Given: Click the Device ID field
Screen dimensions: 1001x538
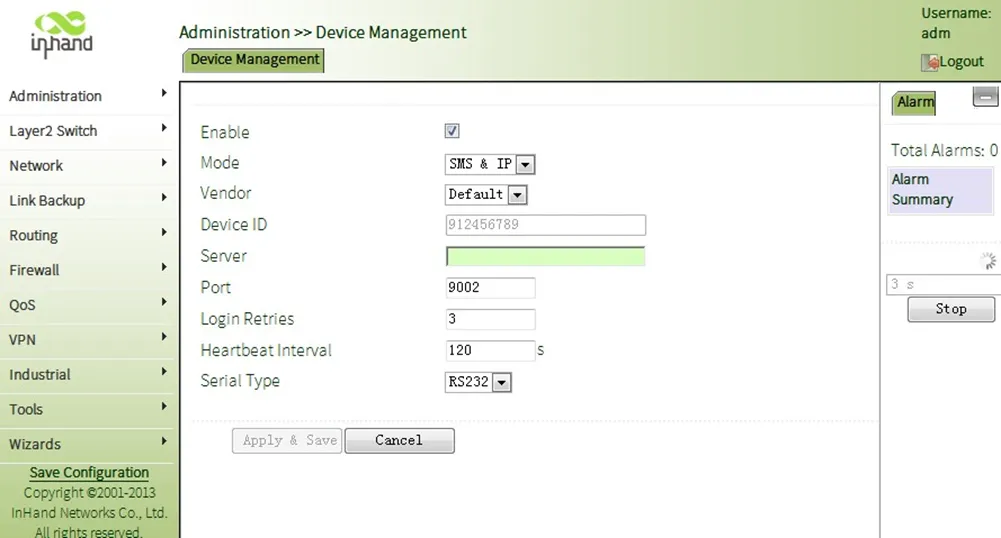Looking at the screenshot, I should click(546, 225).
